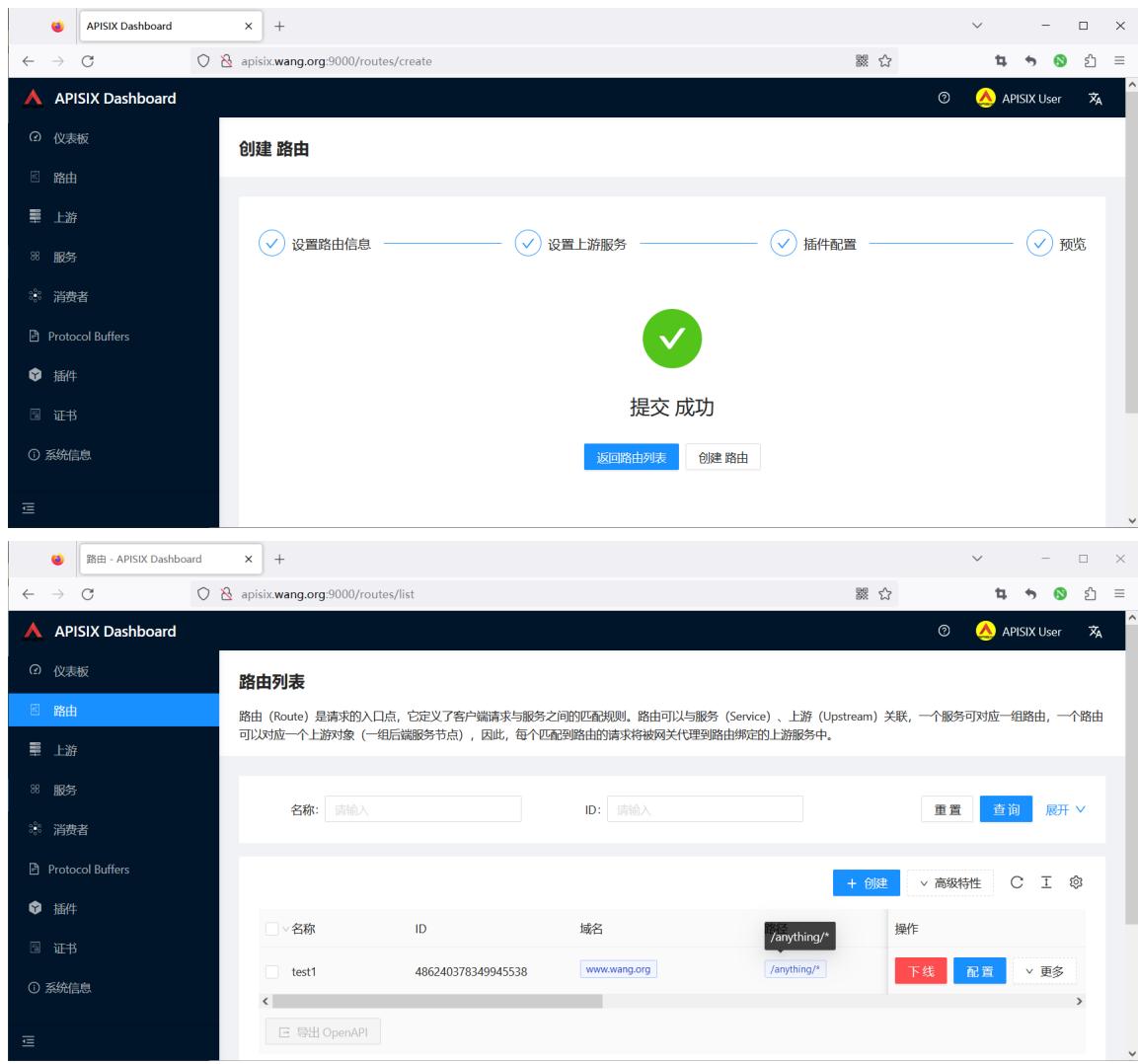Open APISIX User menu in top window
This screenshot has width=1138, height=1064.
pyautogui.click(x=1019, y=98)
